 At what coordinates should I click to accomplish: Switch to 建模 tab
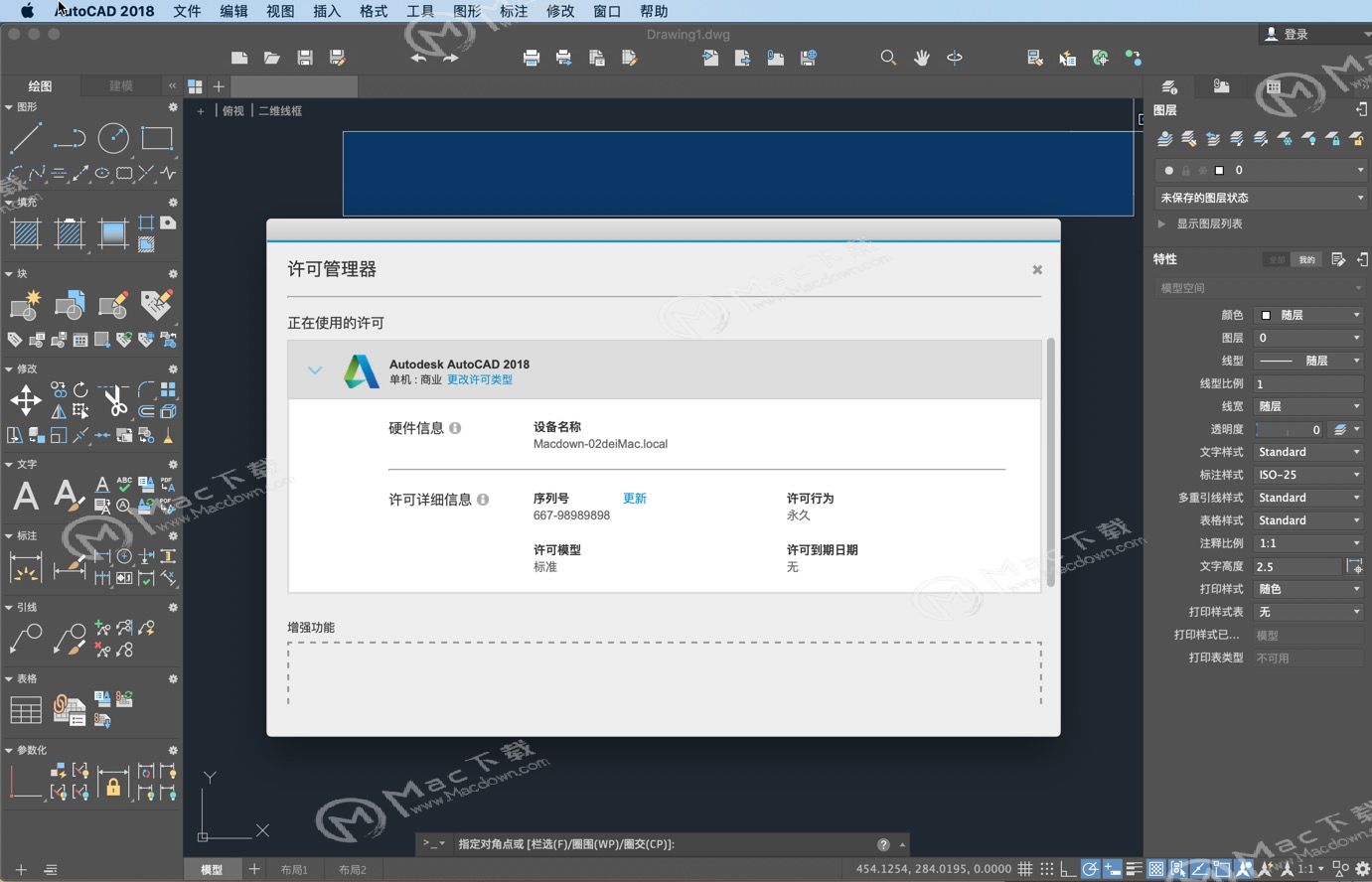tap(121, 86)
